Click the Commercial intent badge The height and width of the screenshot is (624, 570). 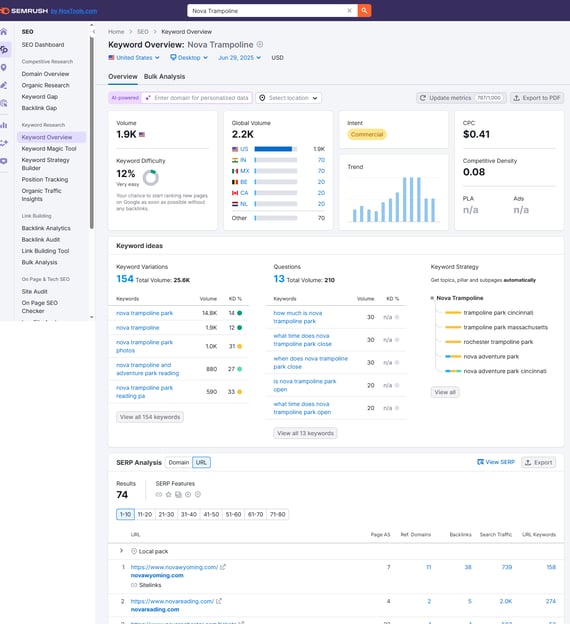(x=367, y=135)
